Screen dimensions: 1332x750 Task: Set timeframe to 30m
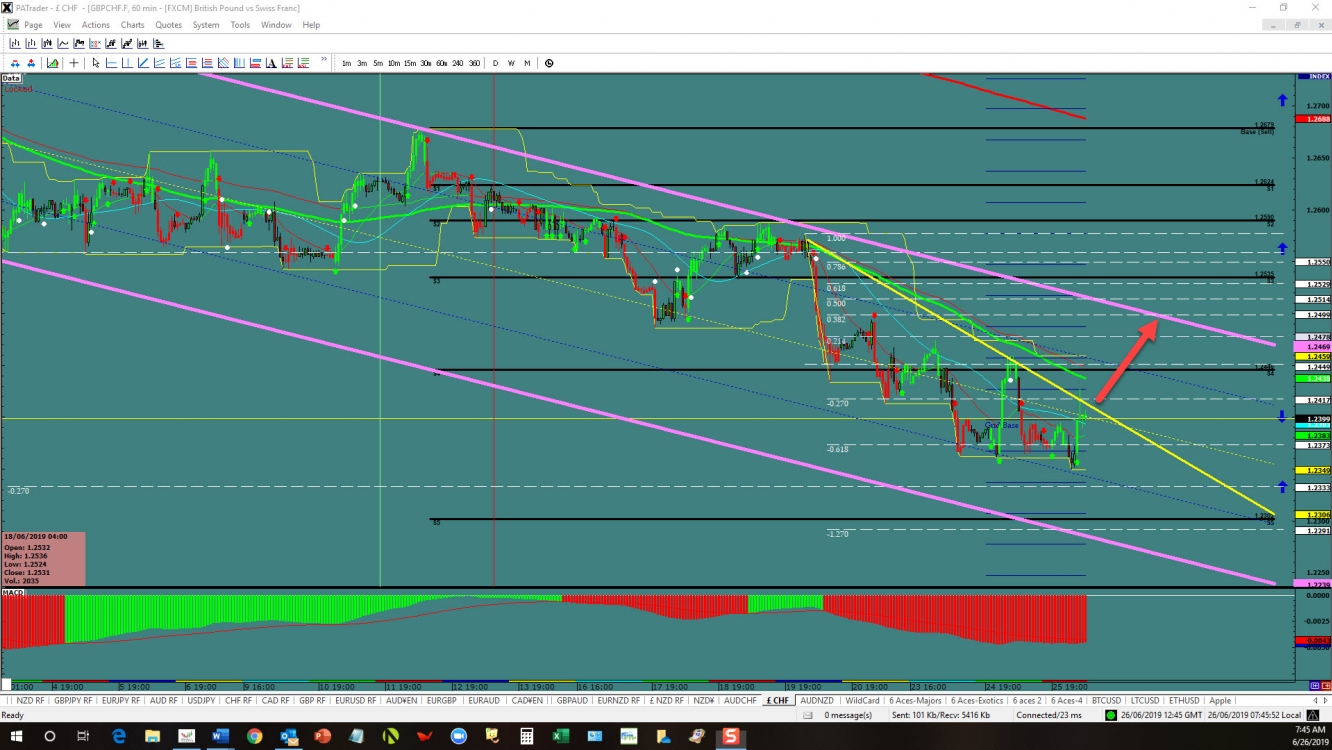click(426, 63)
